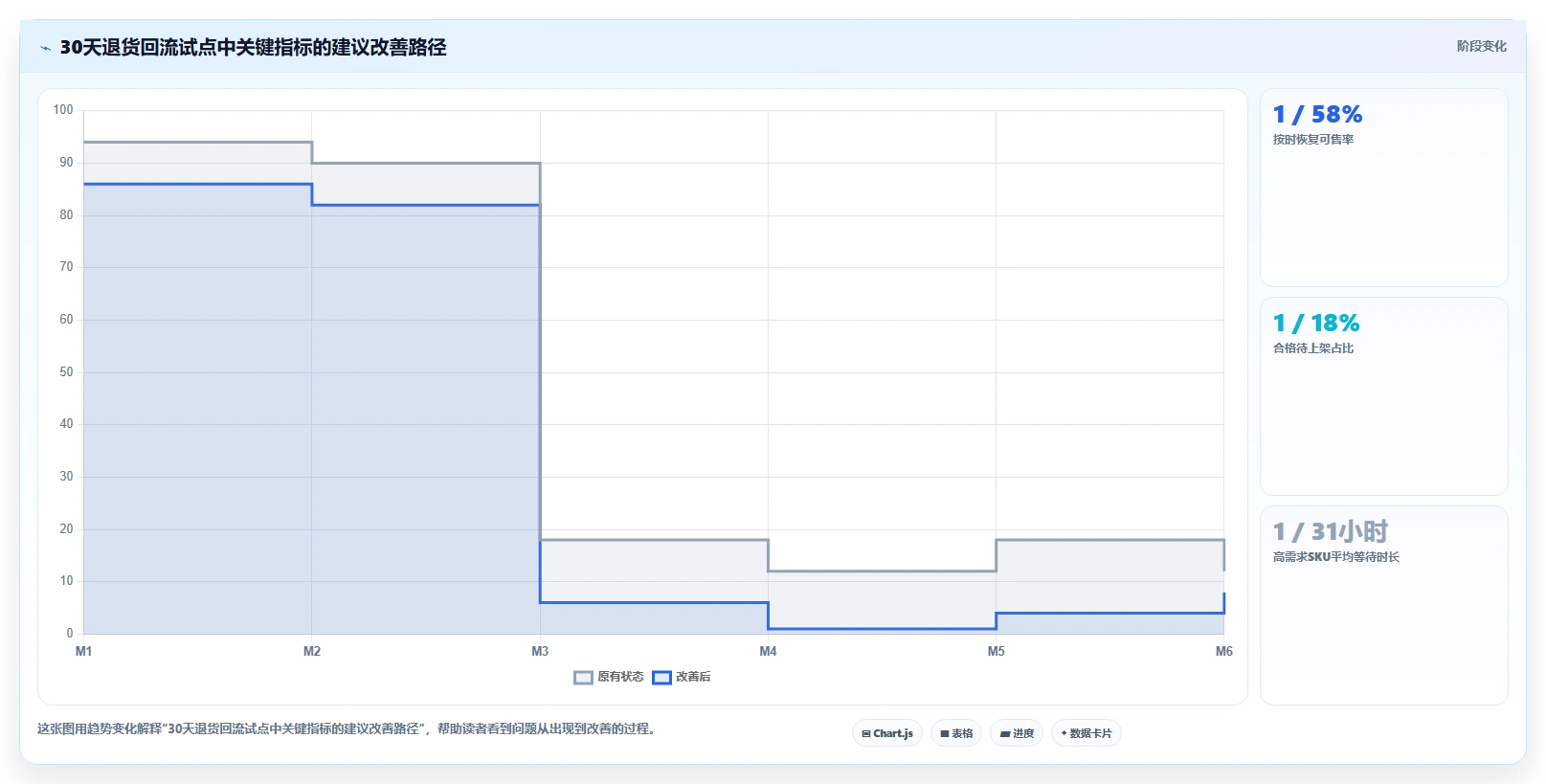The height and width of the screenshot is (784, 1546).
Task: Click the M3 x-axis label
Action: (x=540, y=651)
